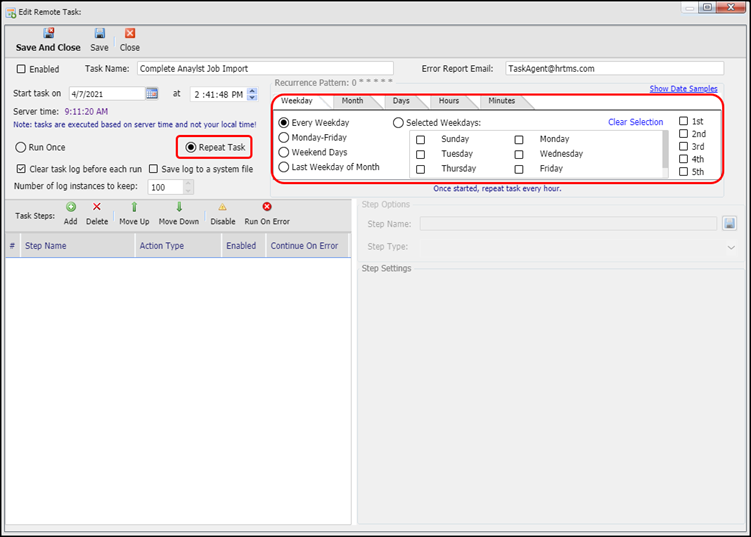Click the Step Name column header

pyautogui.click(x=78, y=246)
